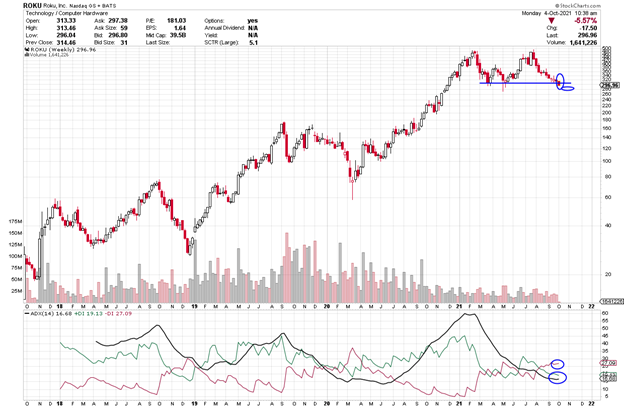Screen dimensions: 624x408
Task: Select the High value 313.46
Action: click(66, 28)
